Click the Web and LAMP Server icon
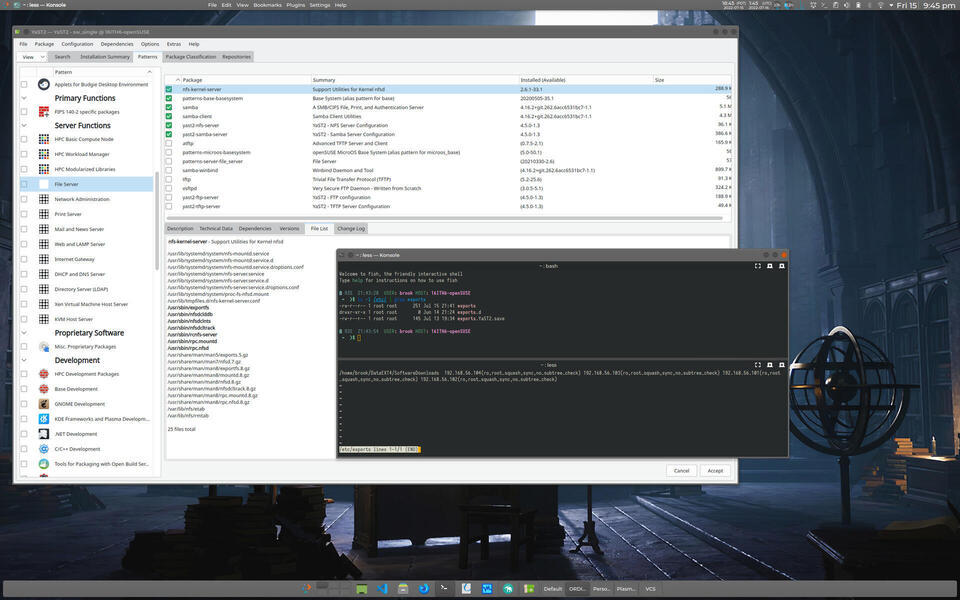The image size is (960, 600). (43, 244)
